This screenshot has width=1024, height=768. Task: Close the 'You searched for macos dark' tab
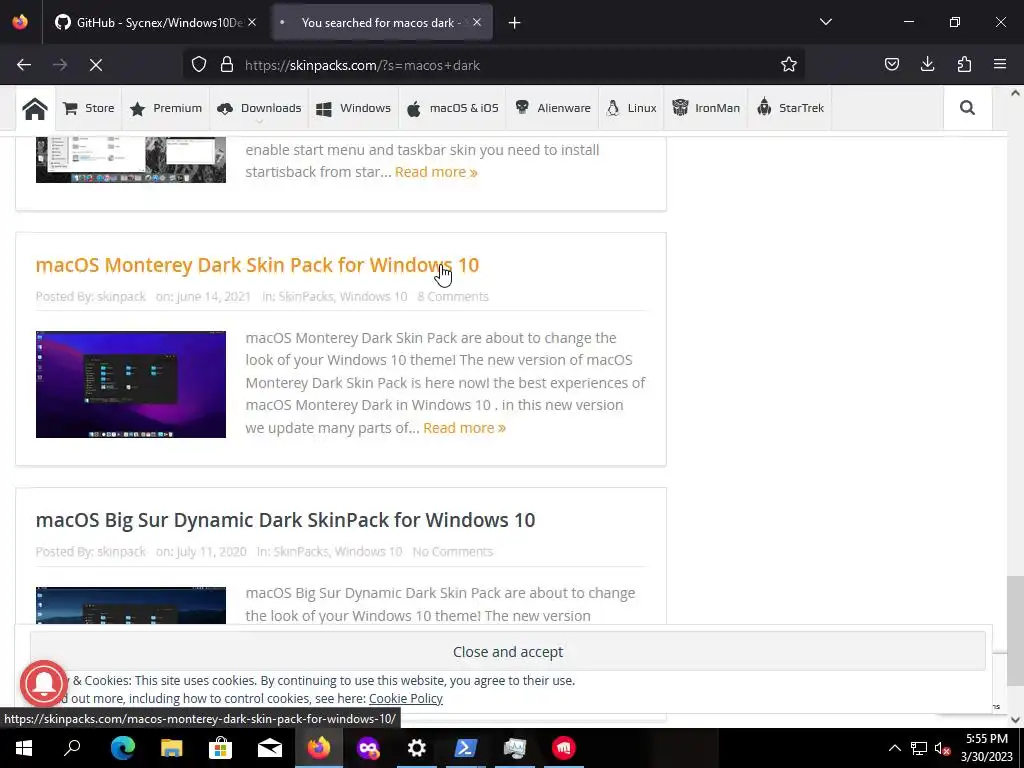[477, 23]
